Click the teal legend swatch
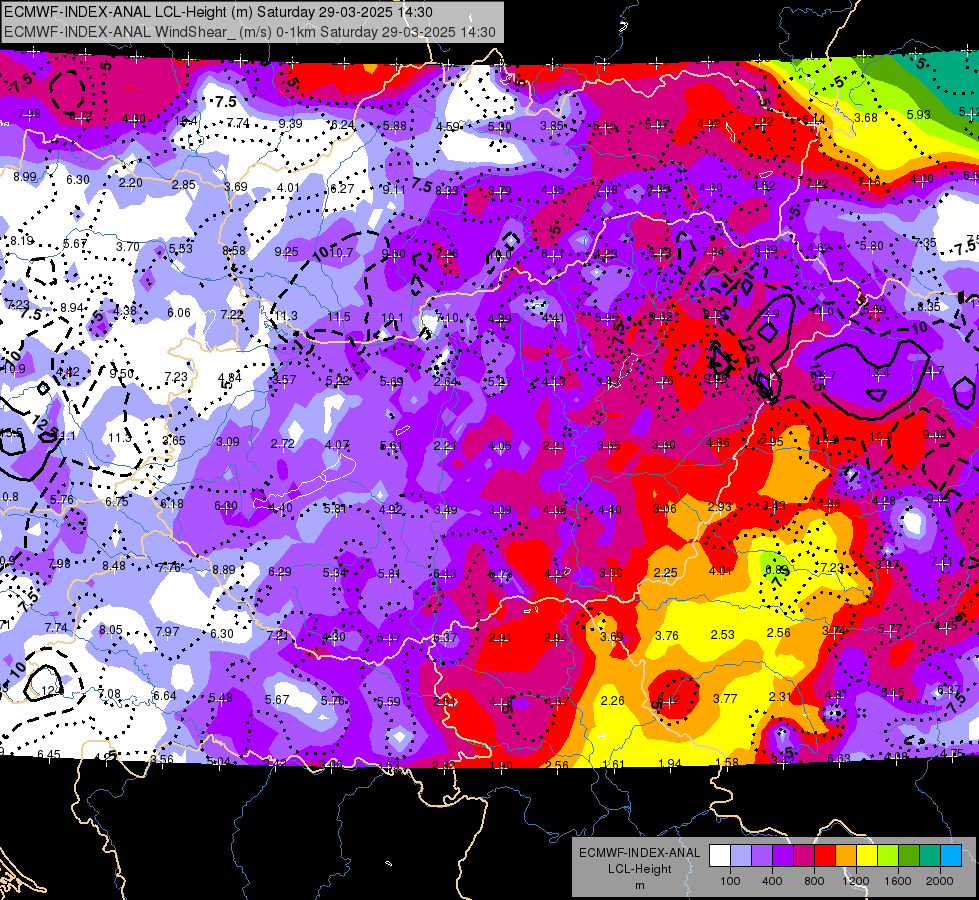This screenshot has height=900, width=979. 930,855
